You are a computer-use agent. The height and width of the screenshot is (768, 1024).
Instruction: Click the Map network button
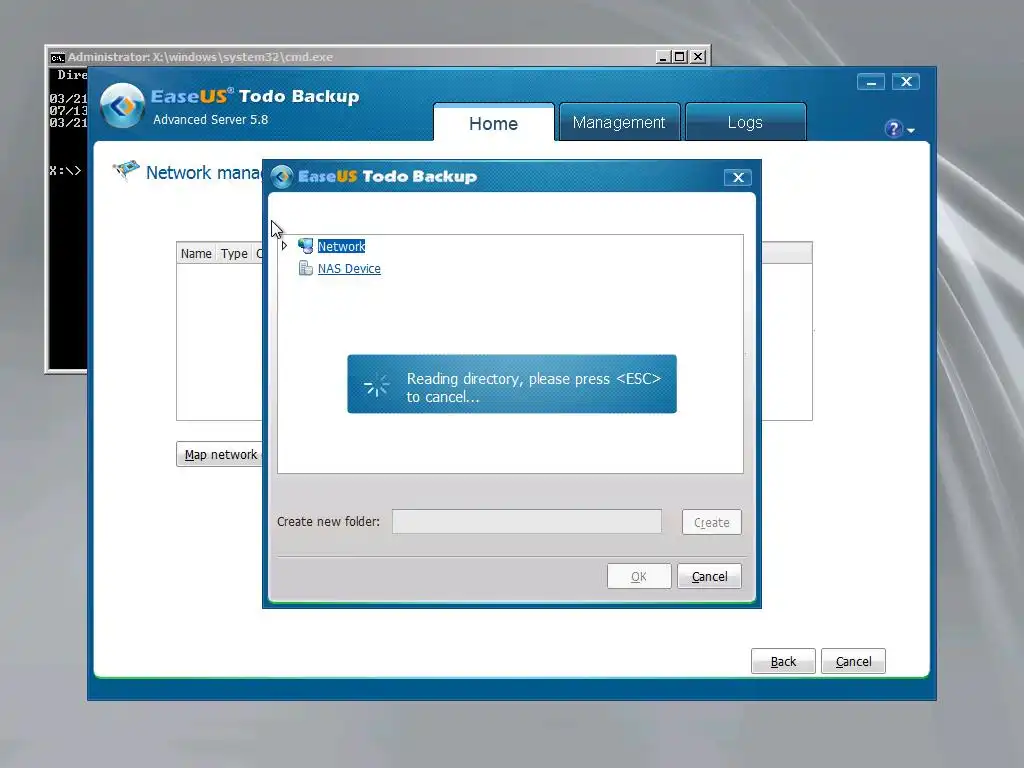(220, 455)
